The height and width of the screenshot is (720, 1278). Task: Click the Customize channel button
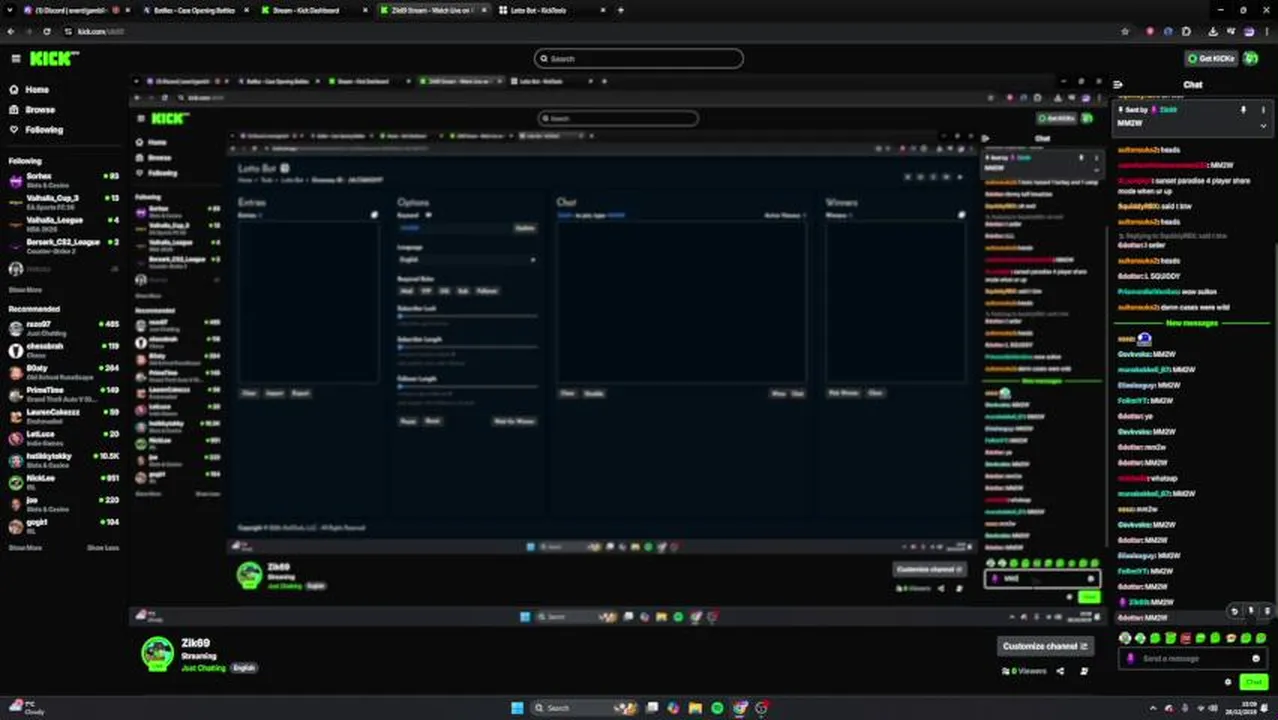point(1045,646)
